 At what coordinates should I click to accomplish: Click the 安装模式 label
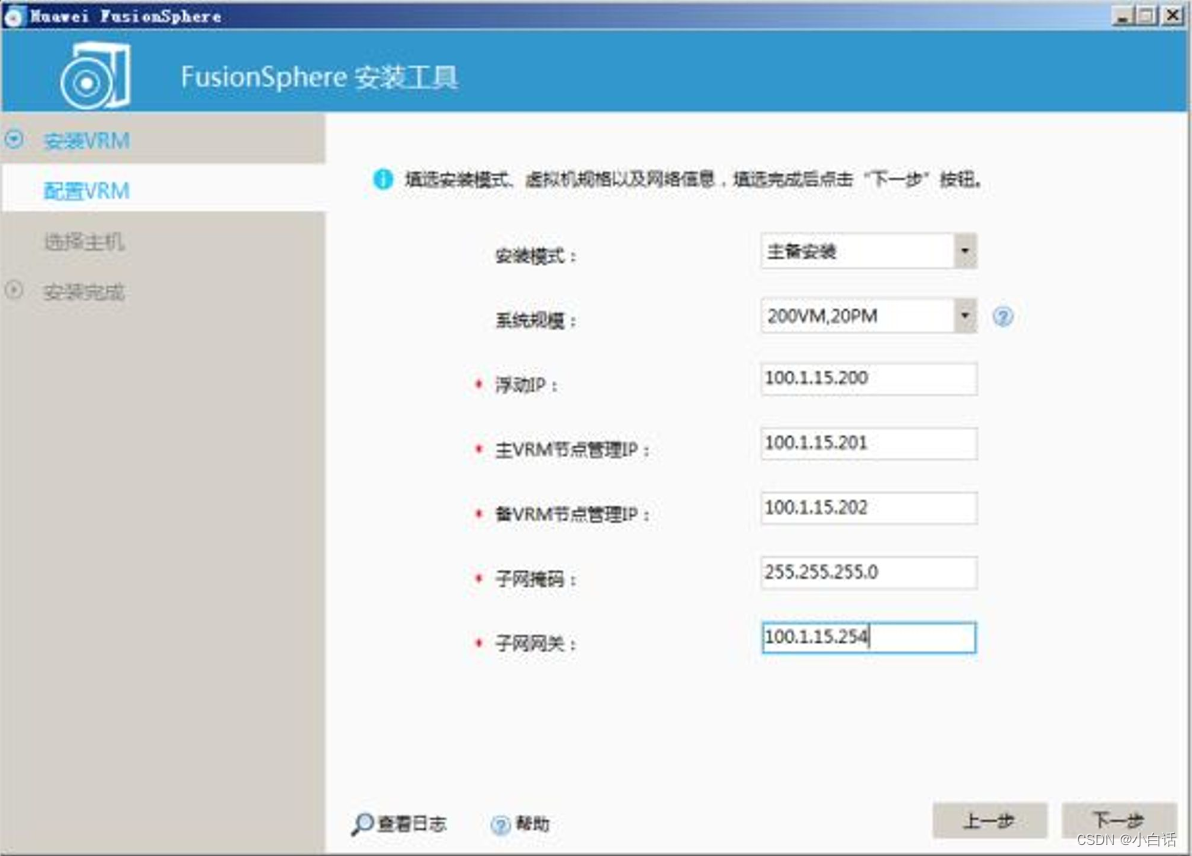click(x=536, y=256)
